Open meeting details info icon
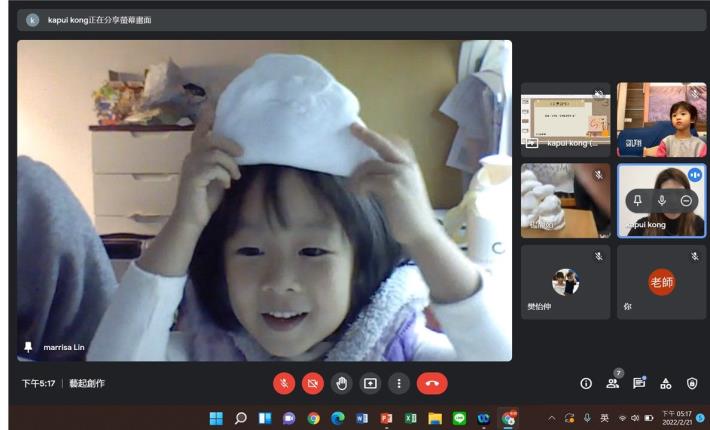The image size is (710, 430). [586, 383]
